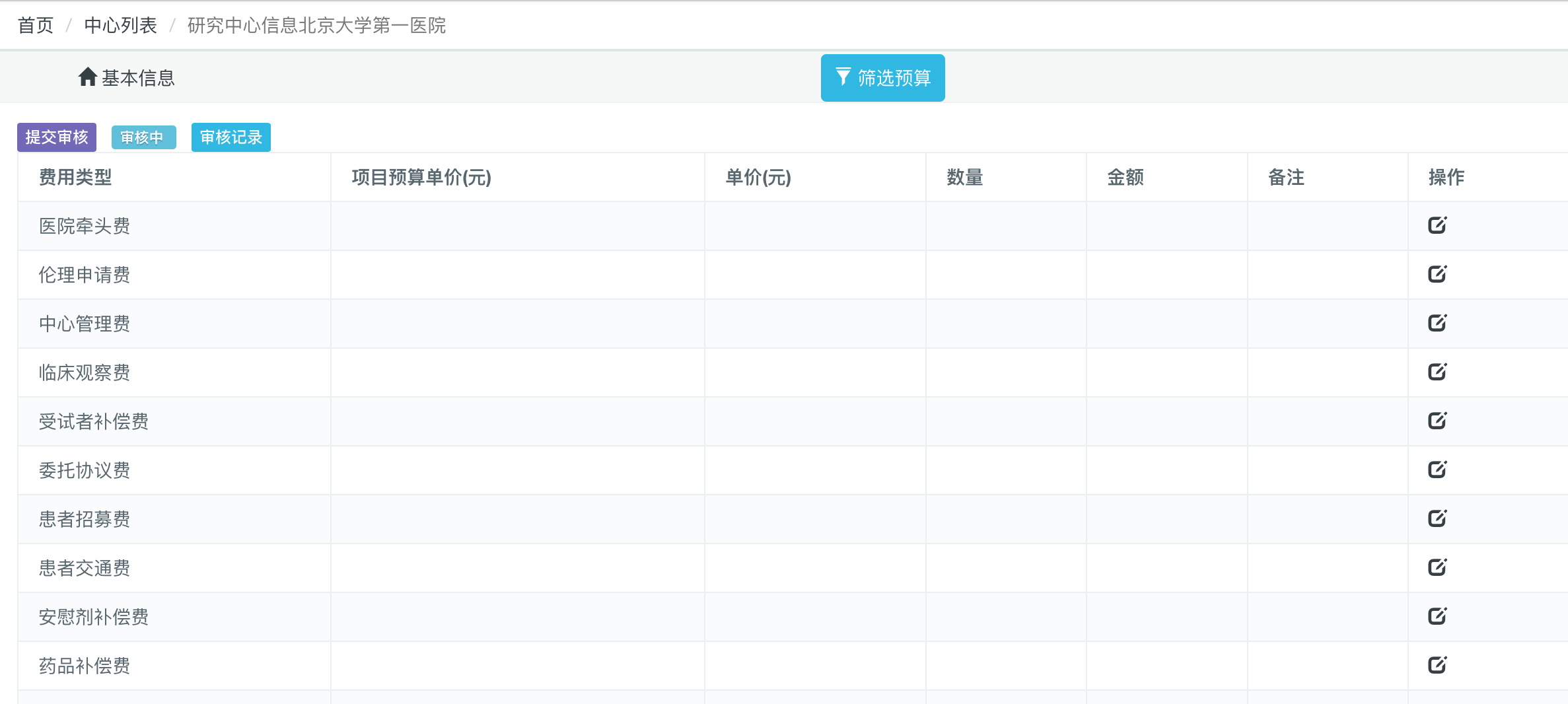Select the 中心管理费 cell
The width and height of the screenshot is (1568, 704).
coord(174,324)
